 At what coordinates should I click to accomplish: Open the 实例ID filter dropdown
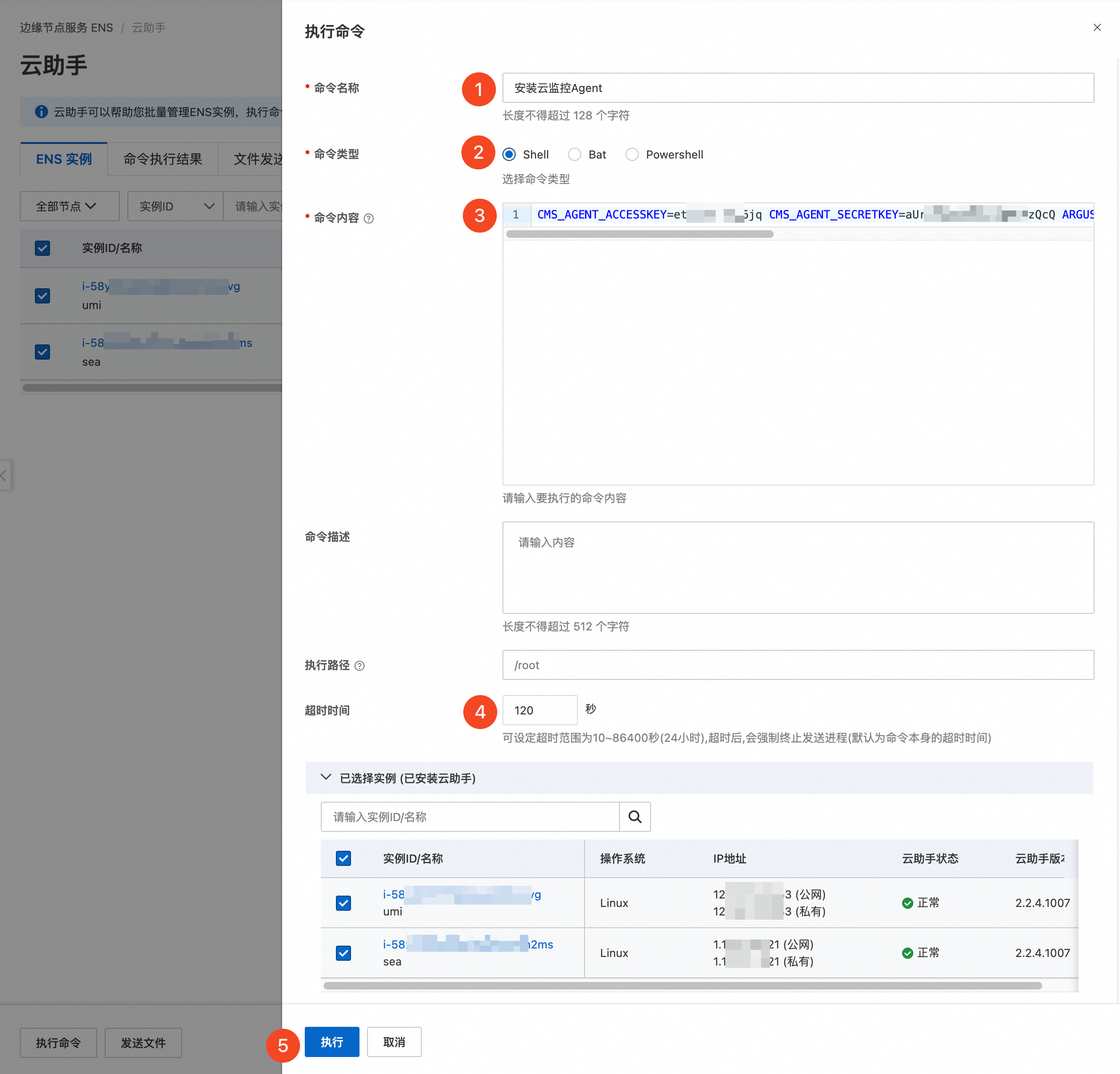[175, 206]
